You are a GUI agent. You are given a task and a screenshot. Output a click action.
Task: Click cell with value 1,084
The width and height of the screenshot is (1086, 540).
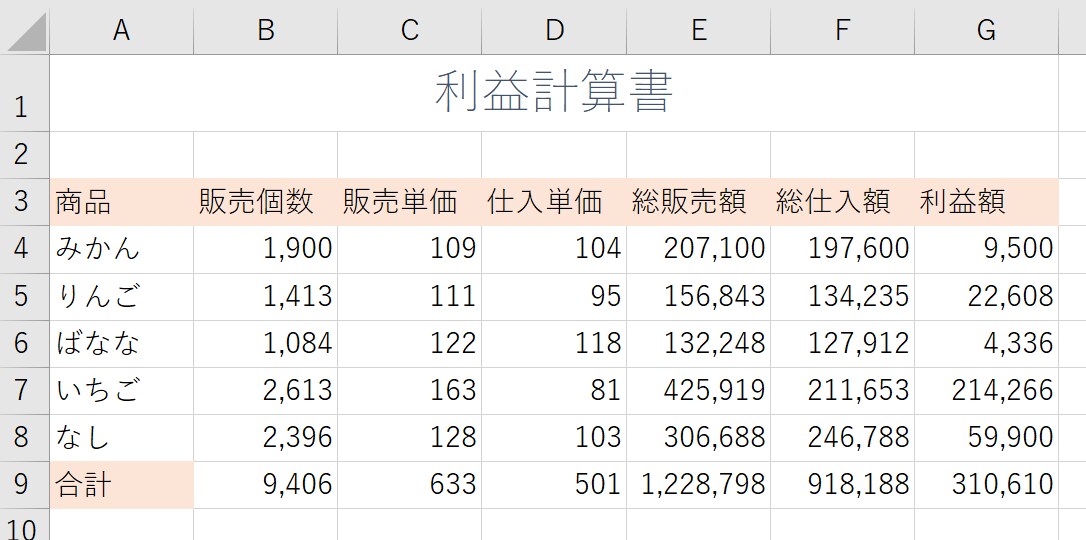tap(266, 343)
